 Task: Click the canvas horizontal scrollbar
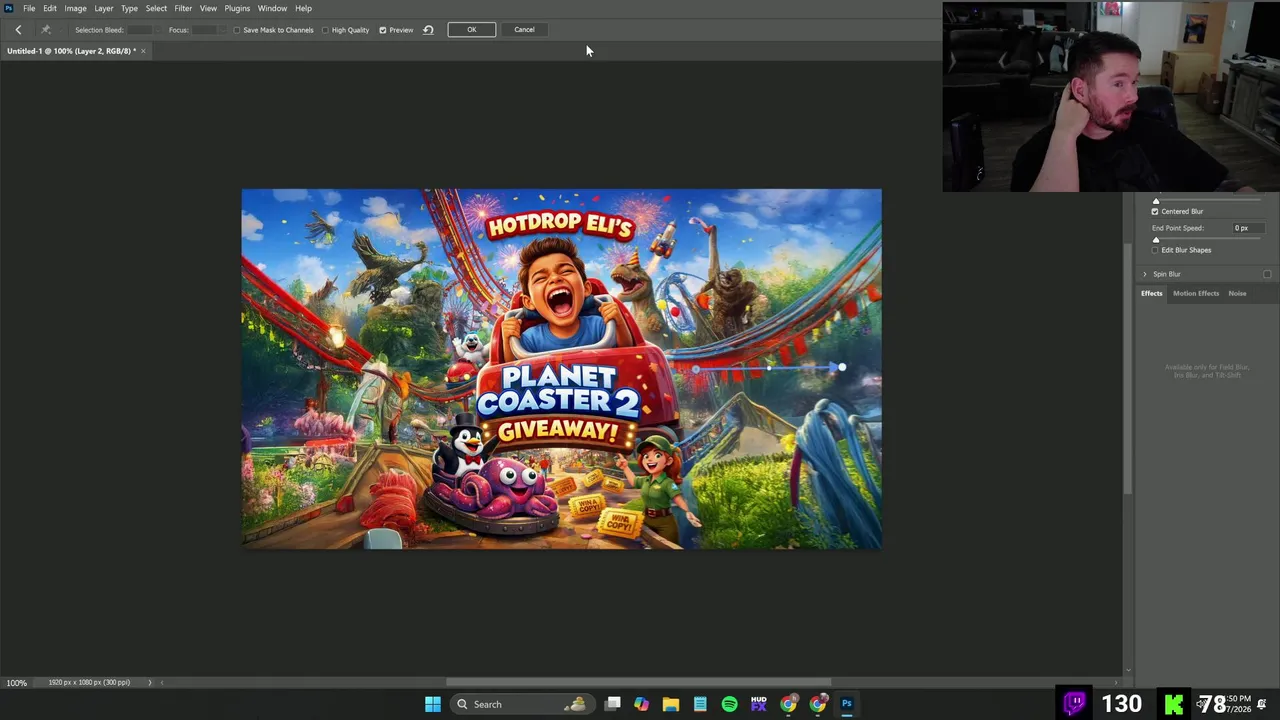(638, 683)
